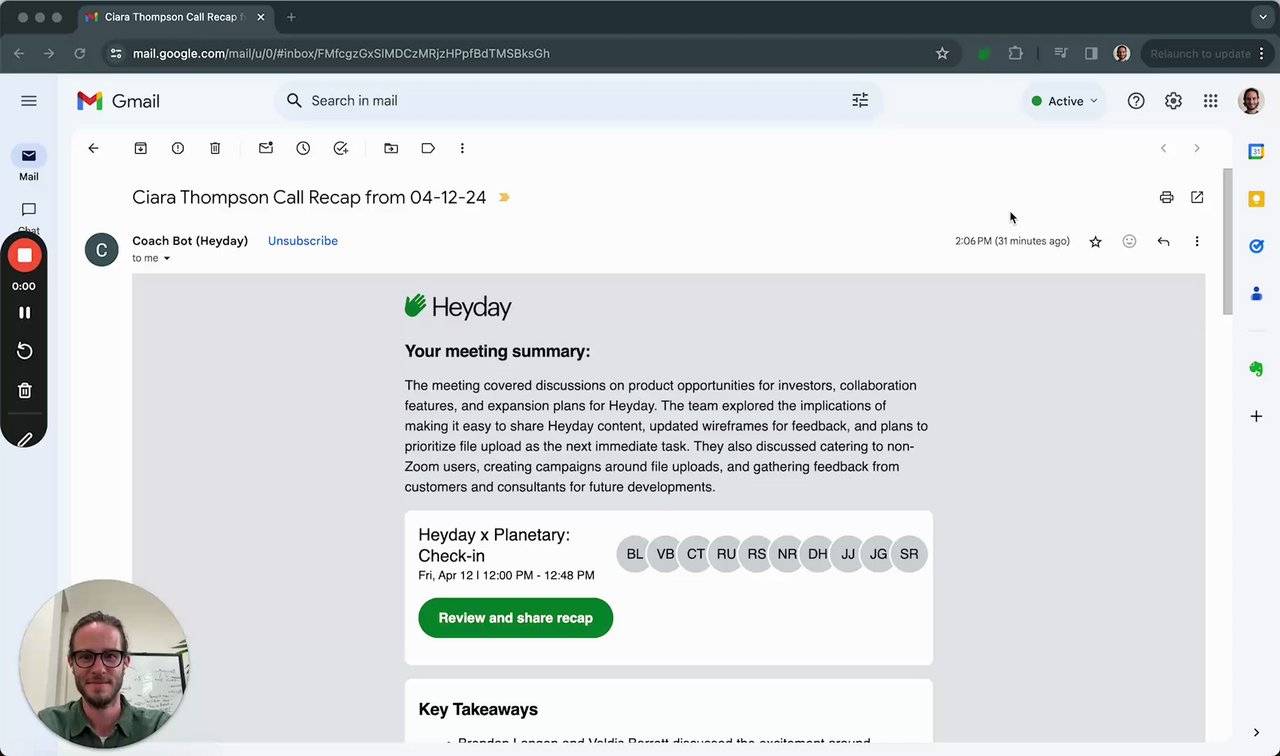Click Review and share recap button
This screenshot has width=1280, height=756.
point(515,618)
